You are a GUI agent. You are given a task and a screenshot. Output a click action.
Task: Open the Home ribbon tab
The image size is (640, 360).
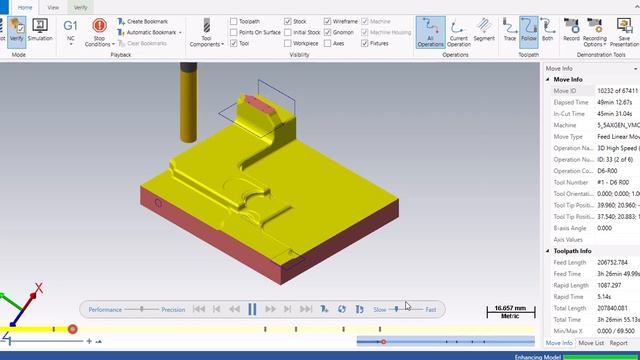[24, 7]
